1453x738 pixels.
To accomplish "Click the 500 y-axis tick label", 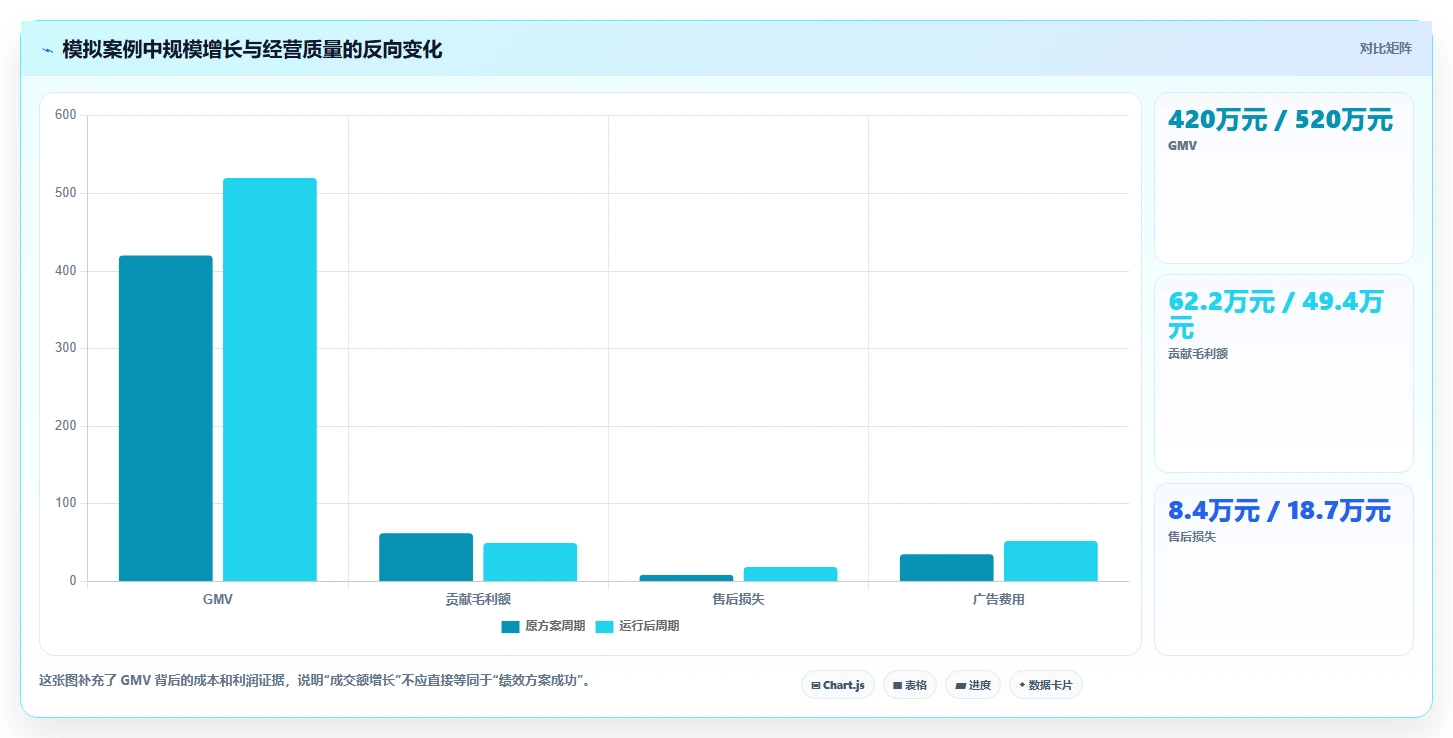I will pos(66,193).
